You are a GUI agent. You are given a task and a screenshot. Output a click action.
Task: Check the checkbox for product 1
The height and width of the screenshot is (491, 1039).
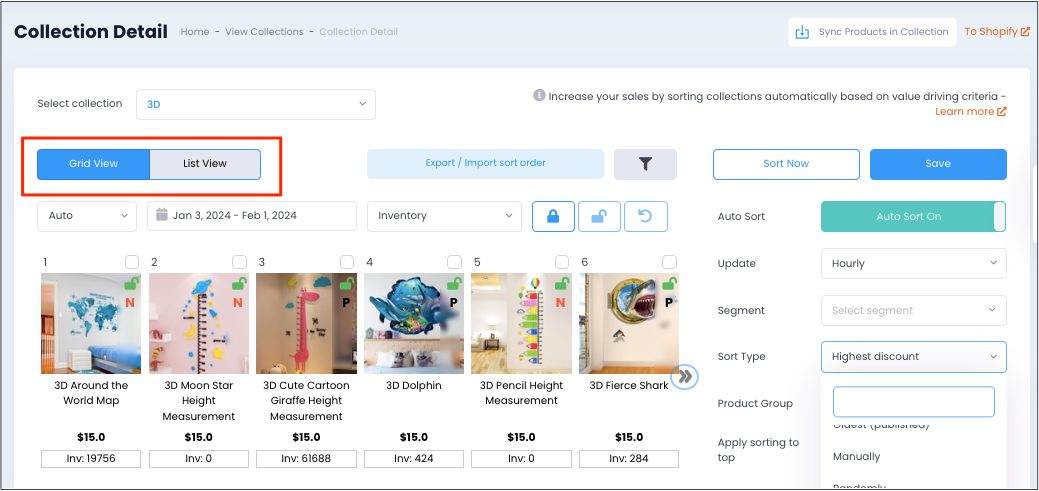(132, 262)
